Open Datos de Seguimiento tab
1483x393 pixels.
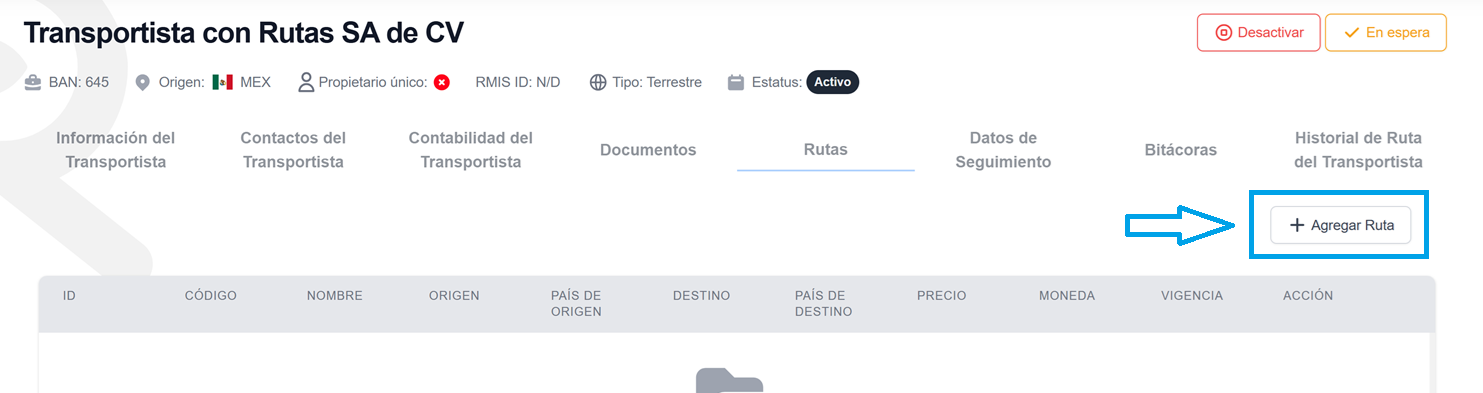[x=1003, y=150]
